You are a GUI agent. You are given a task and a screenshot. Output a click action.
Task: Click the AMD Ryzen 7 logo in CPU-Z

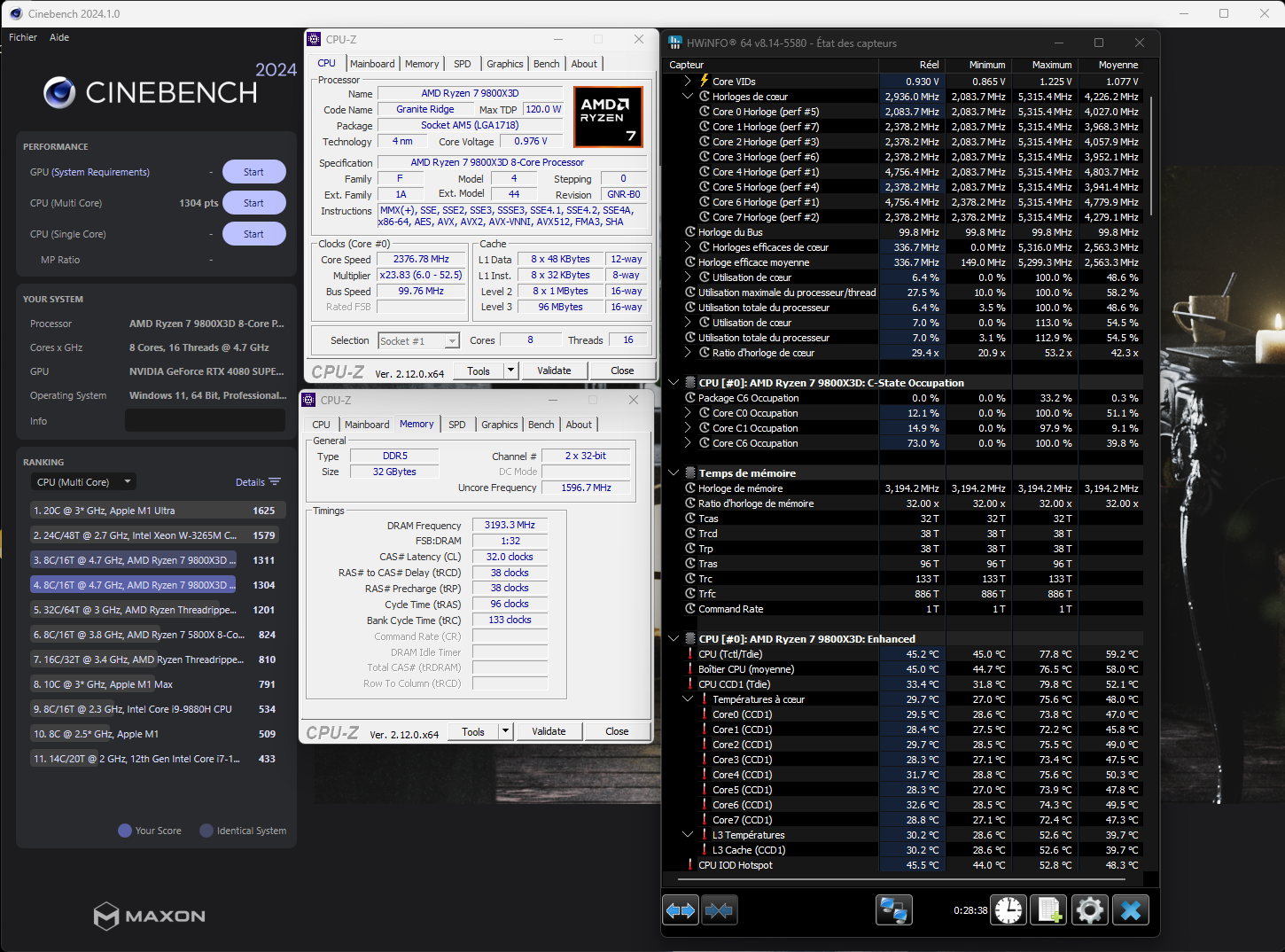click(x=607, y=117)
